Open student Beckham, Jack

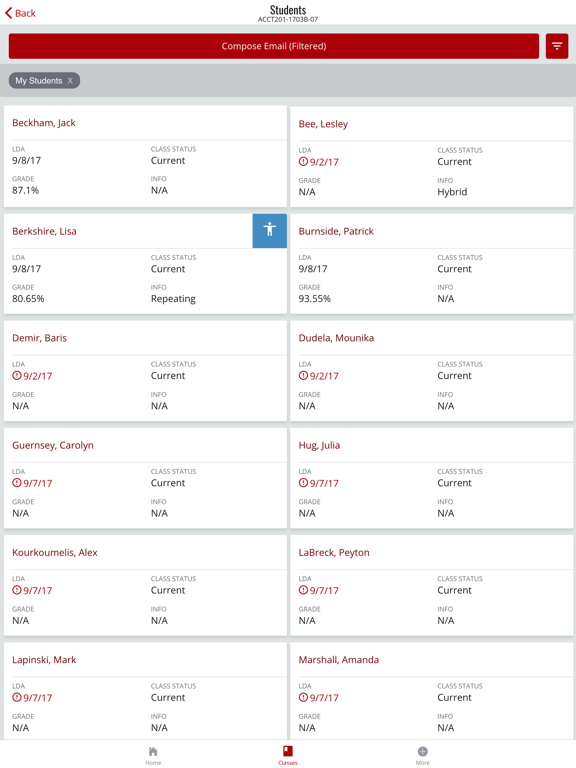44,123
